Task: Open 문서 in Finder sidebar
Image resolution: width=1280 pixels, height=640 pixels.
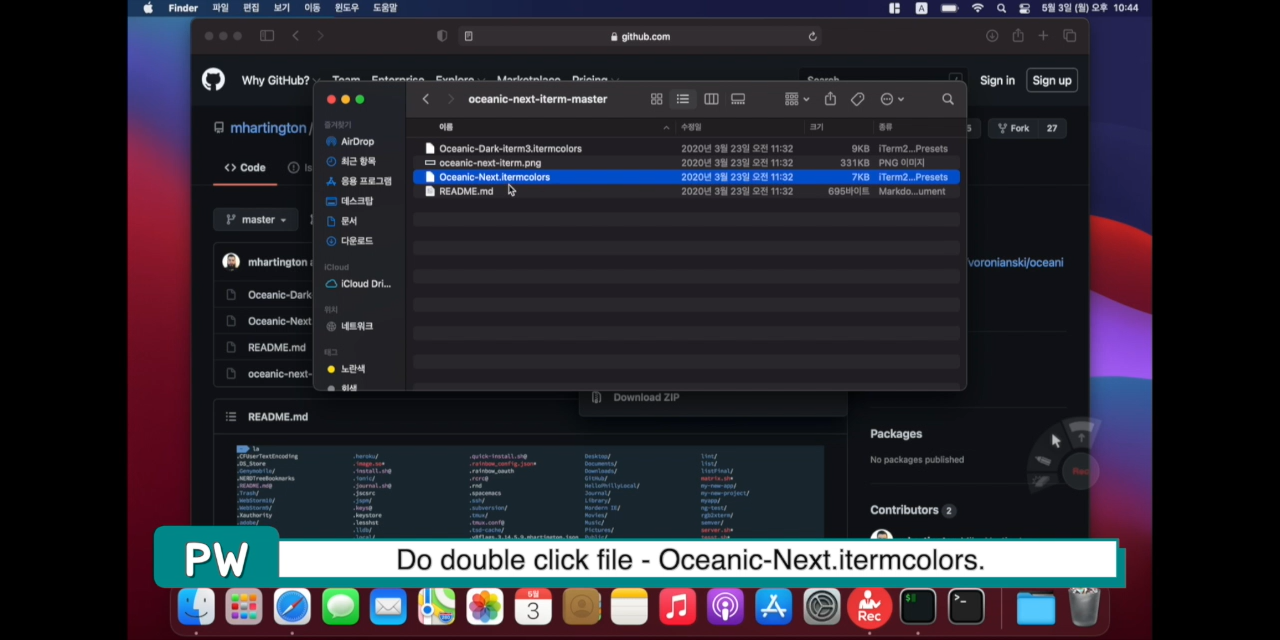Action: coord(349,221)
